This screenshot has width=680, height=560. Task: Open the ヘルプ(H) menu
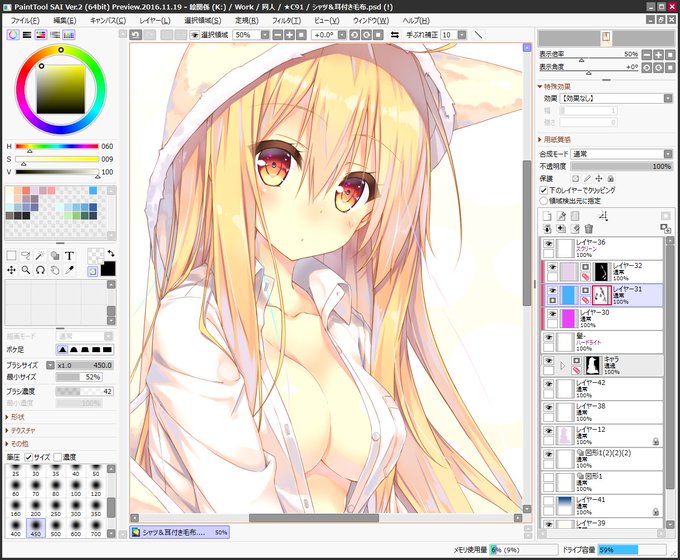point(416,20)
